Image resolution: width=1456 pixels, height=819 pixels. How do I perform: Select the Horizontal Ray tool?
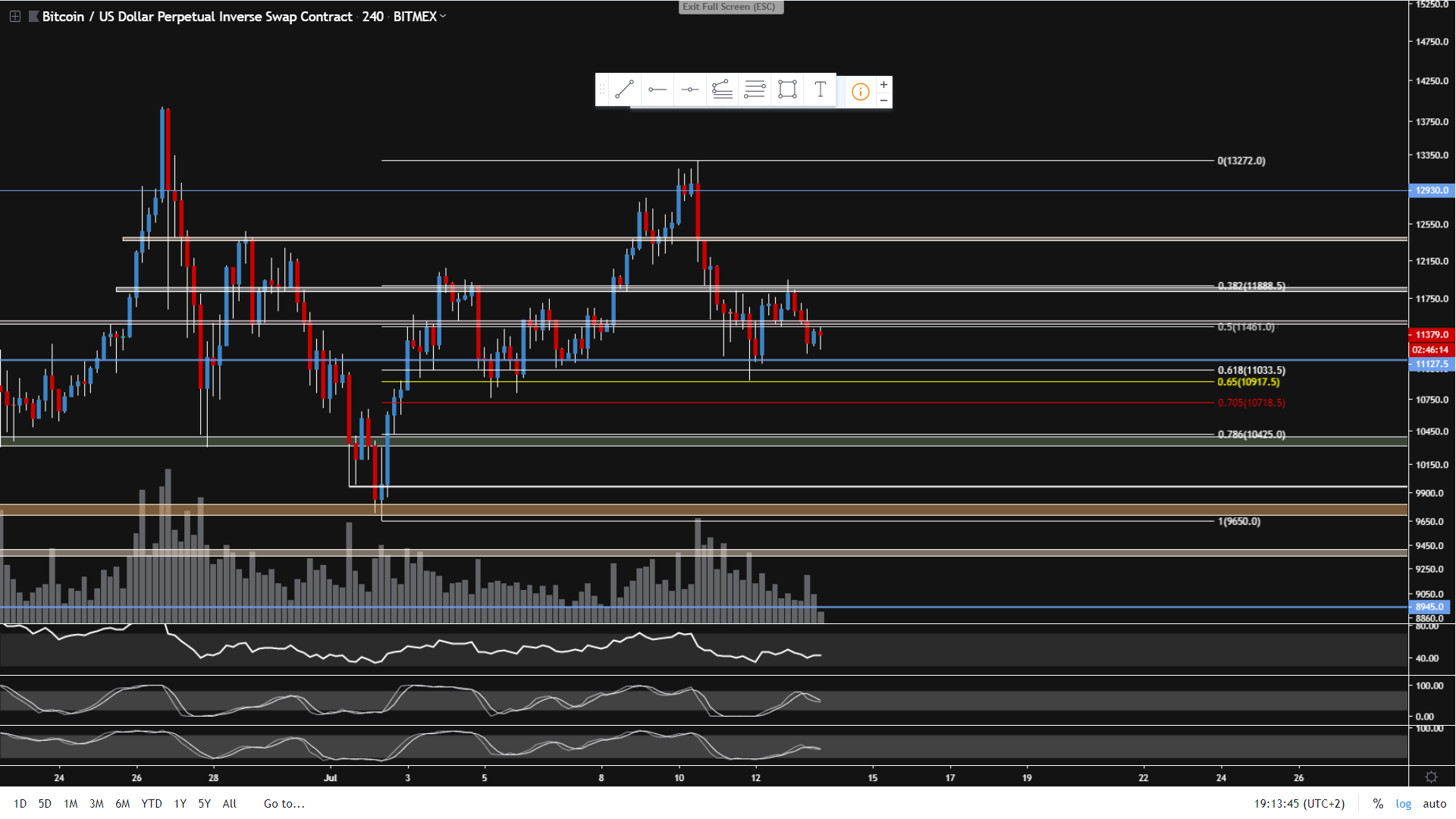tap(657, 90)
